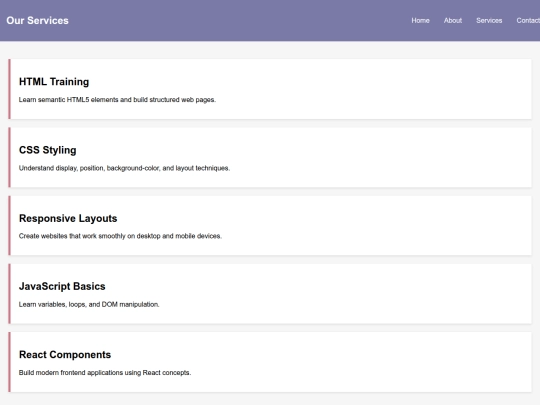Viewport: 540px width, 405px height.
Task: Go to the About page link
Action: (x=453, y=21)
